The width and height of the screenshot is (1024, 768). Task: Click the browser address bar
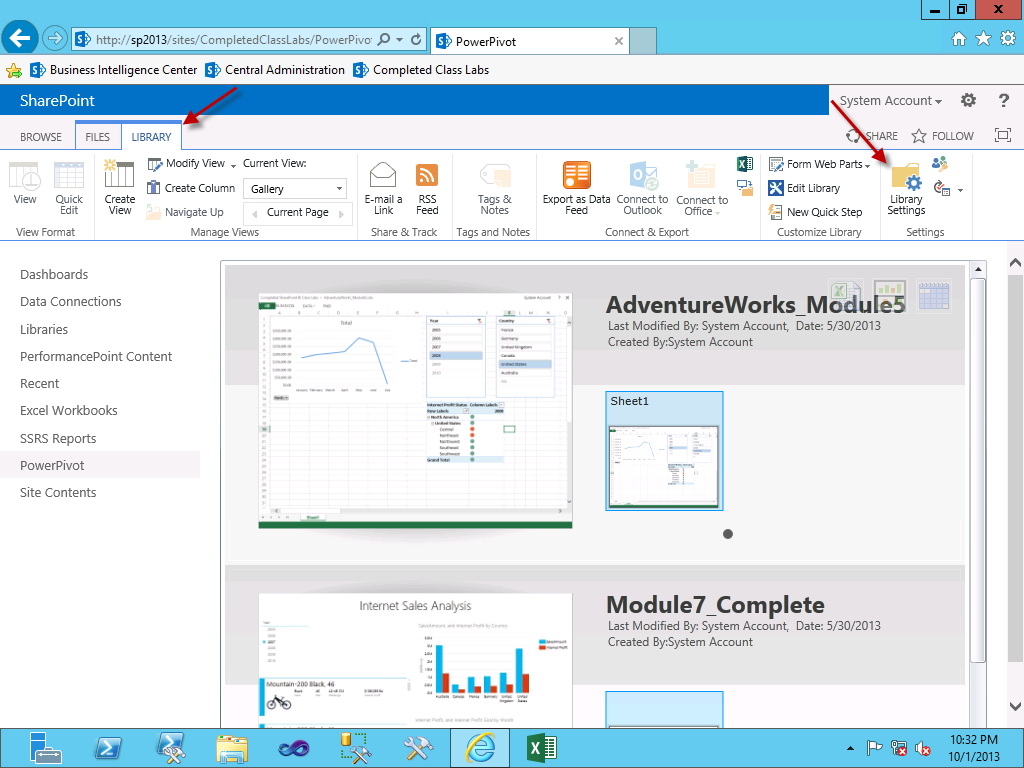pyautogui.click(x=234, y=39)
